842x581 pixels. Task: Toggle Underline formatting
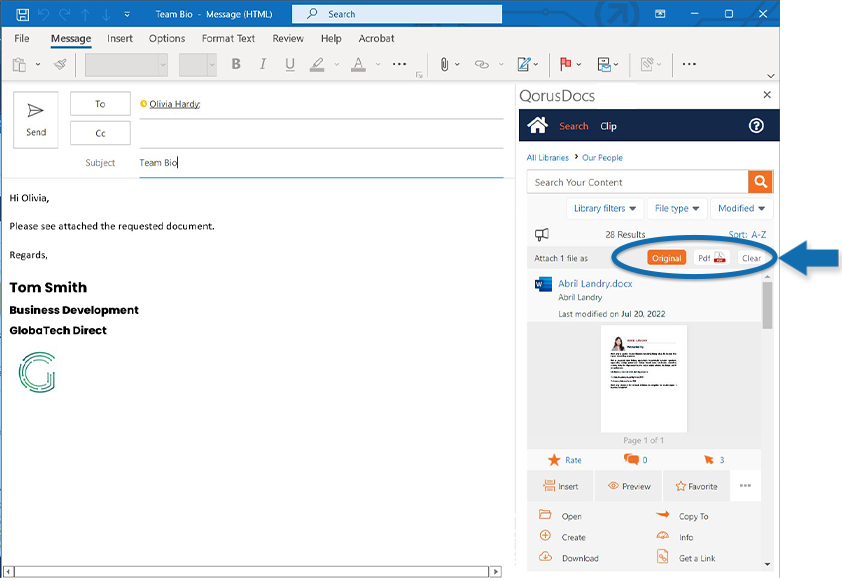(x=290, y=64)
